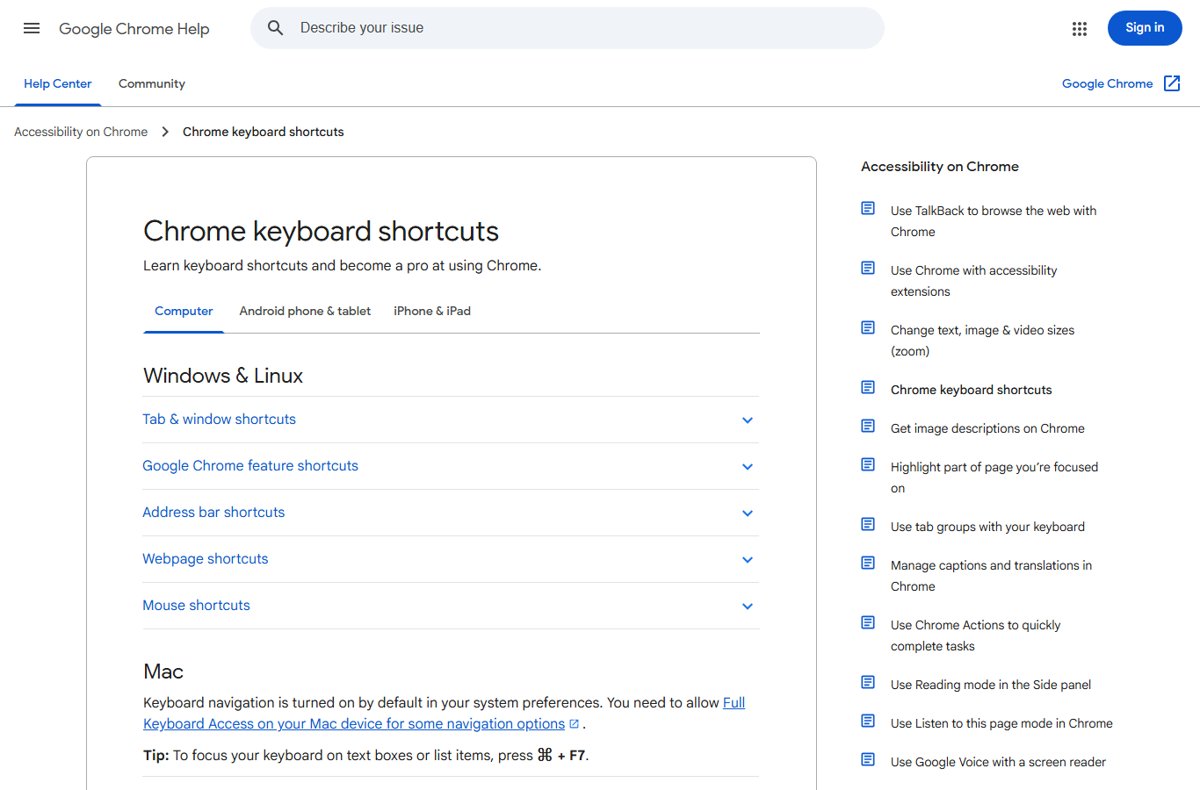This screenshot has height=790, width=1200.
Task: Click the Mac section heading
Action: coord(163,671)
